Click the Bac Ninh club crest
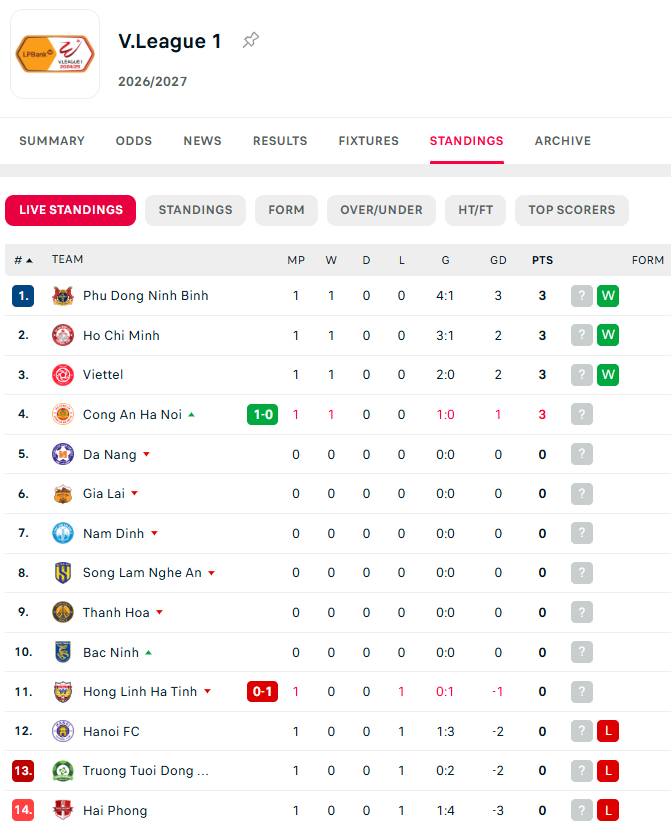The height and width of the screenshot is (828, 671). click(63, 652)
